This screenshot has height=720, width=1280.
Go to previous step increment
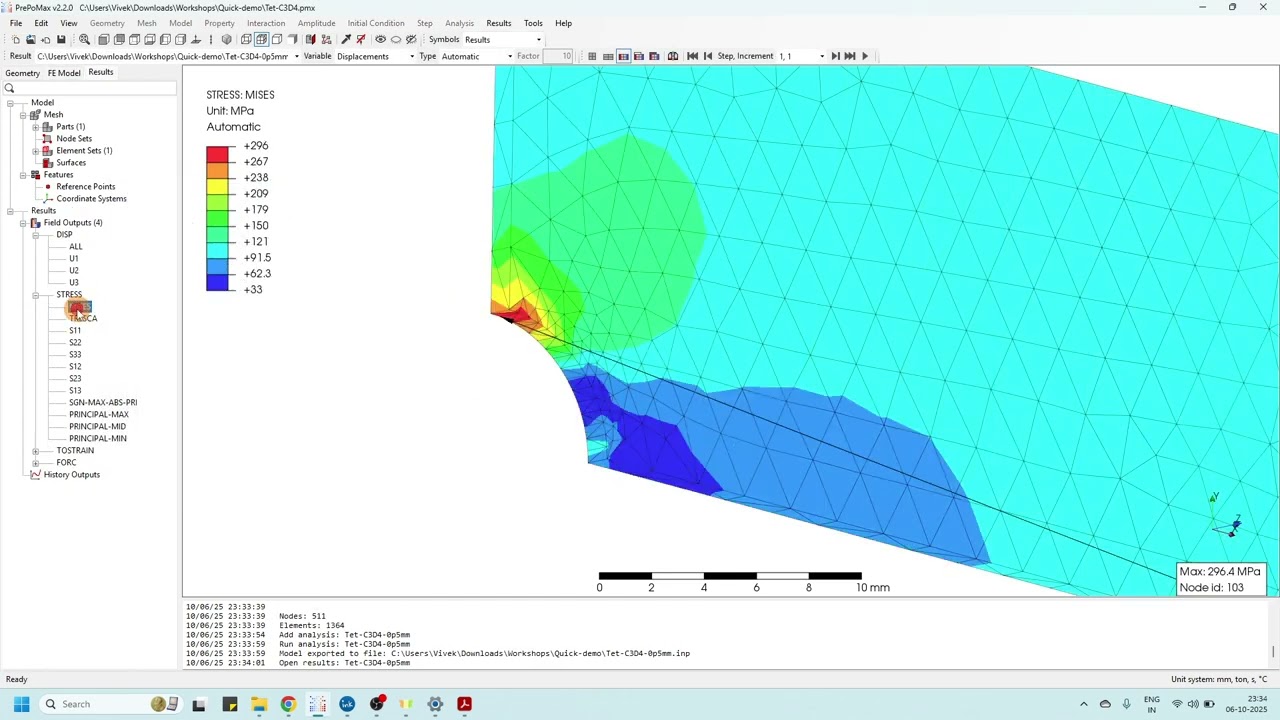(x=708, y=56)
